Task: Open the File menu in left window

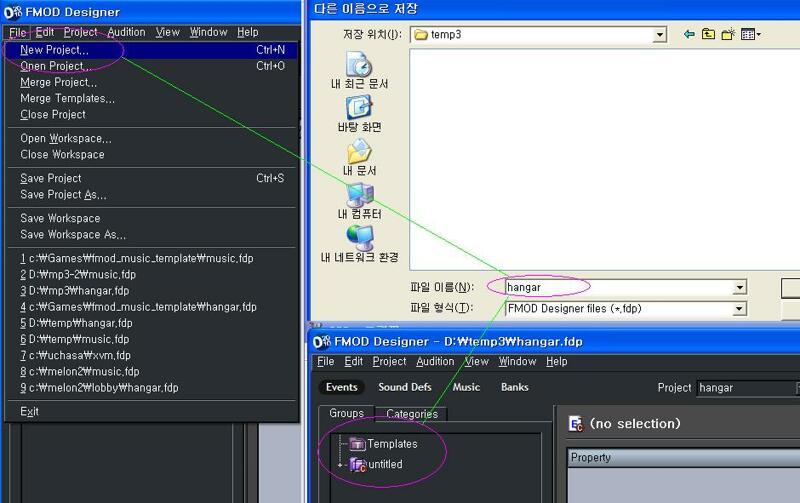Action: tap(18, 32)
